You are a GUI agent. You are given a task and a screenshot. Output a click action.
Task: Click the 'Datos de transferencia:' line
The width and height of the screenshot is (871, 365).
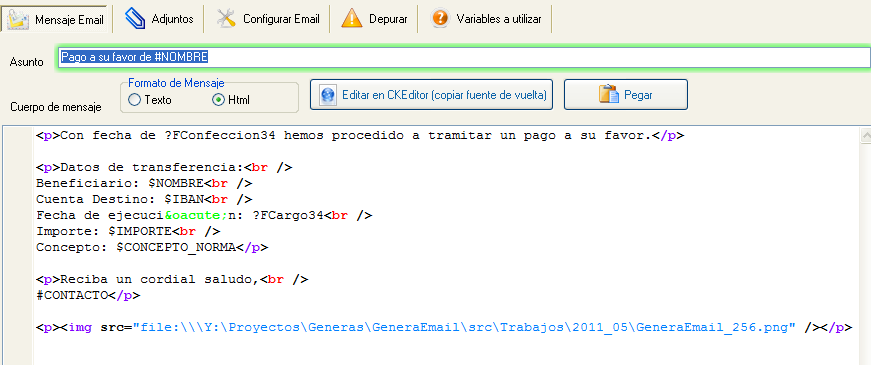(164, 167)
